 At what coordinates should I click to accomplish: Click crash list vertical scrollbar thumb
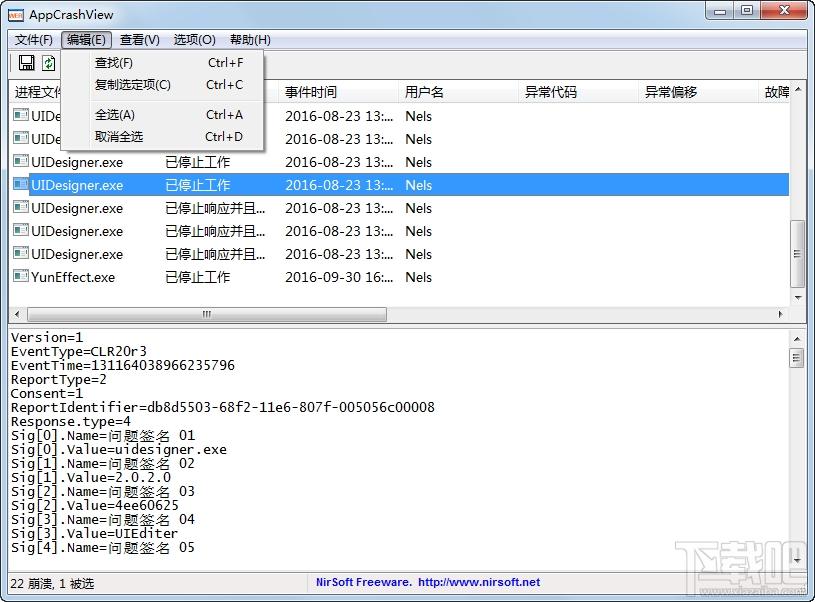[797, 254]
